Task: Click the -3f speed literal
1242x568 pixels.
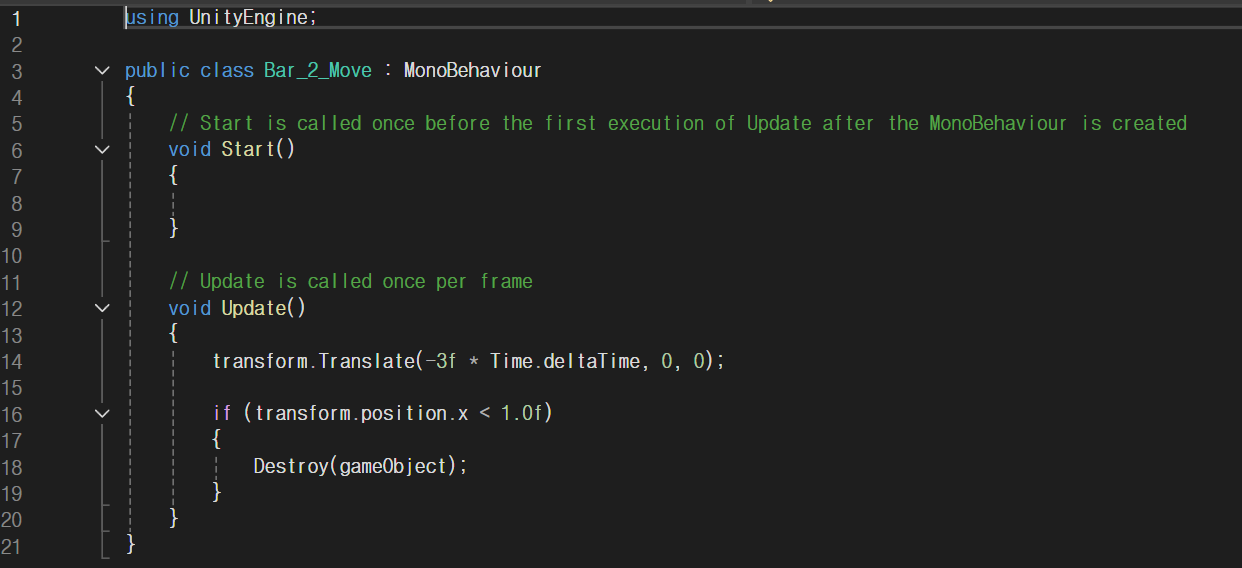Action: [x=440, y=361]
